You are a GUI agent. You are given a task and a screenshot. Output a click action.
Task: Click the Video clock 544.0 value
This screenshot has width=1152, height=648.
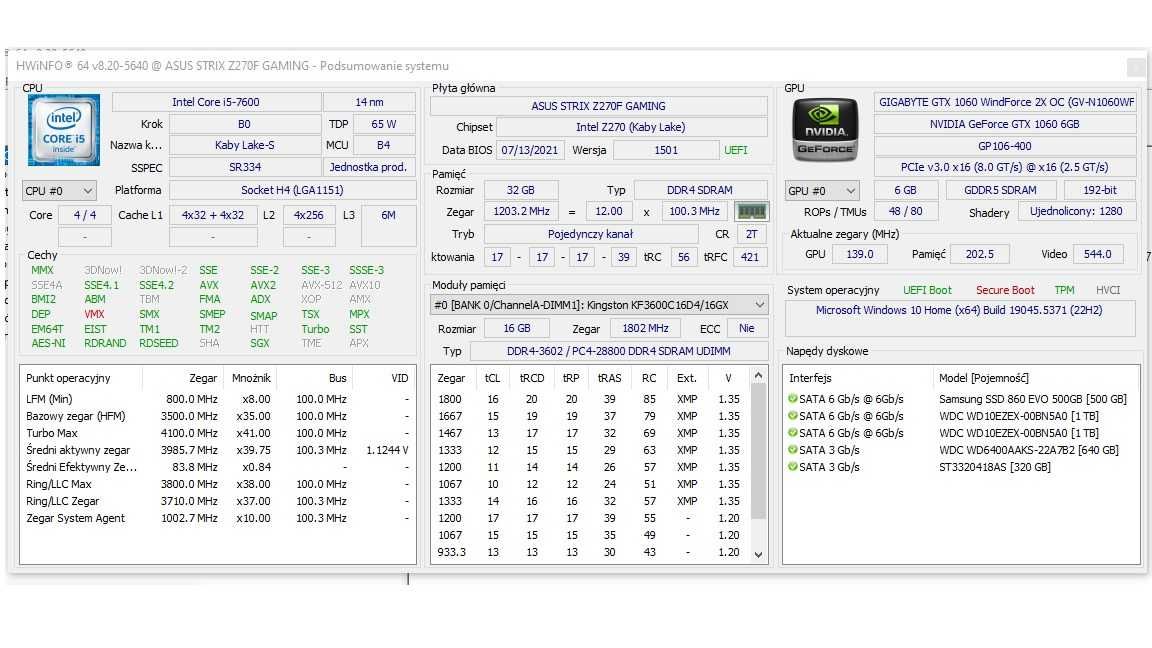1098,253
